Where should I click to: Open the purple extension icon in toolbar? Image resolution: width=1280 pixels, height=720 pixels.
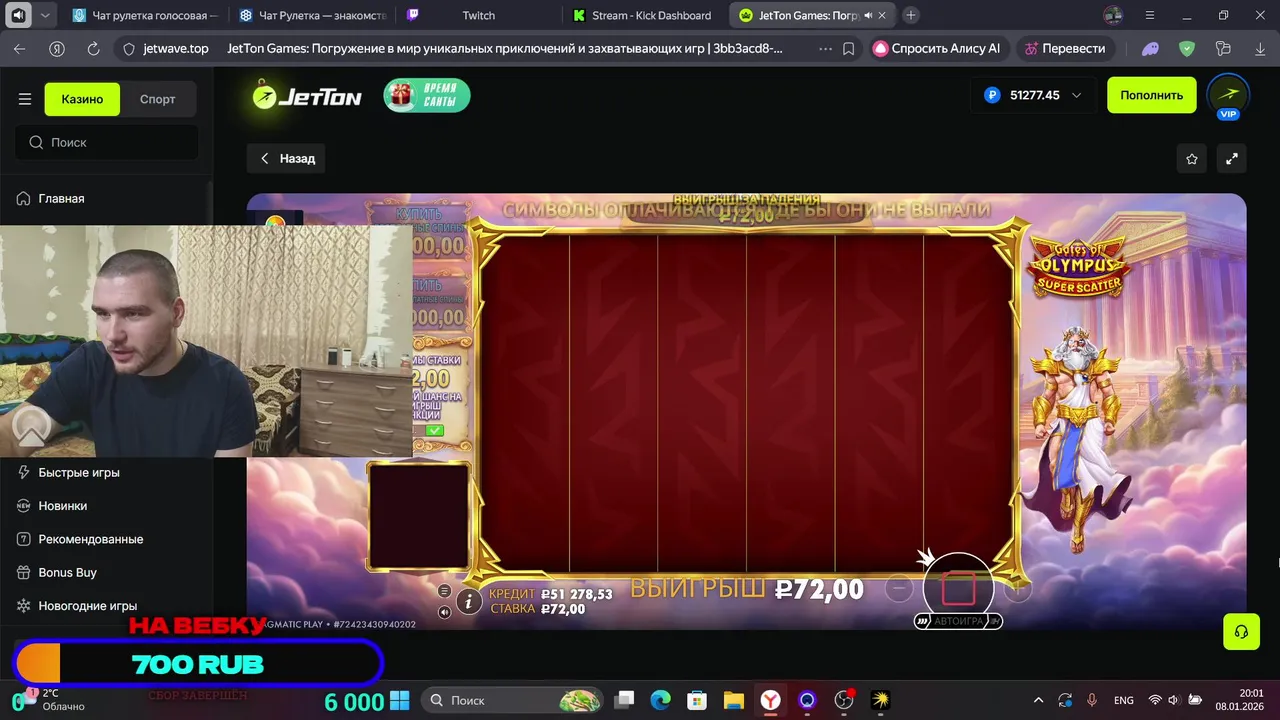(1150, 48)
